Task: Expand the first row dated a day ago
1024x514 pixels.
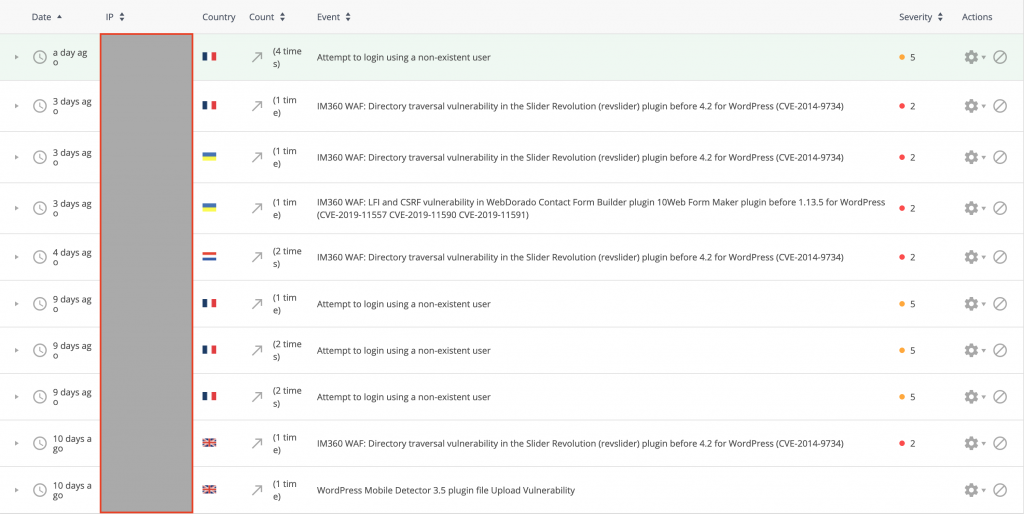Action: click(17, 57)
